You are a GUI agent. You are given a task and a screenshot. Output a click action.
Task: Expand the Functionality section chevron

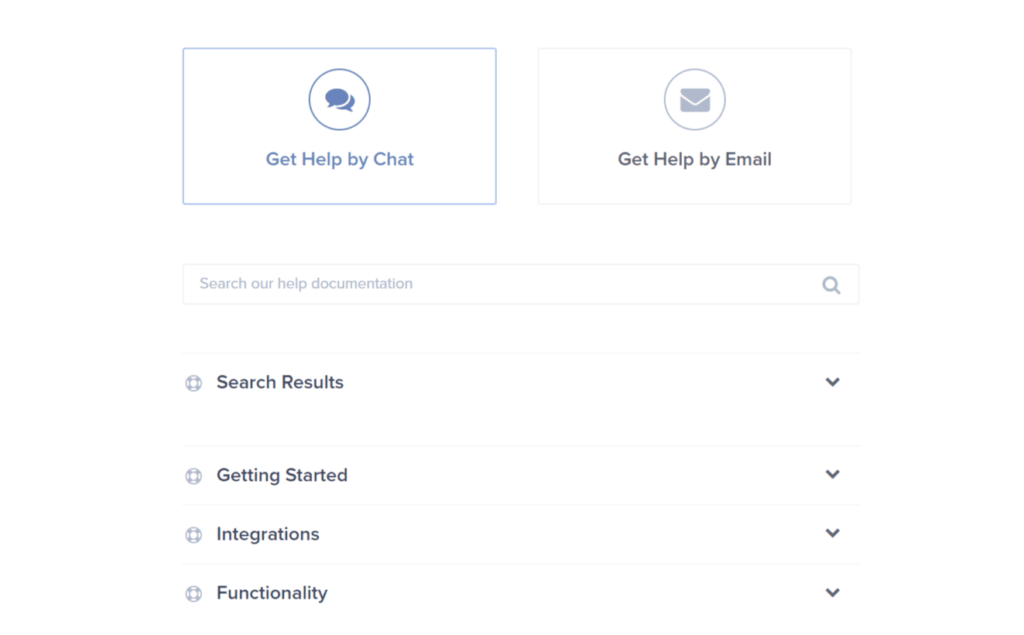pos(832,593)
